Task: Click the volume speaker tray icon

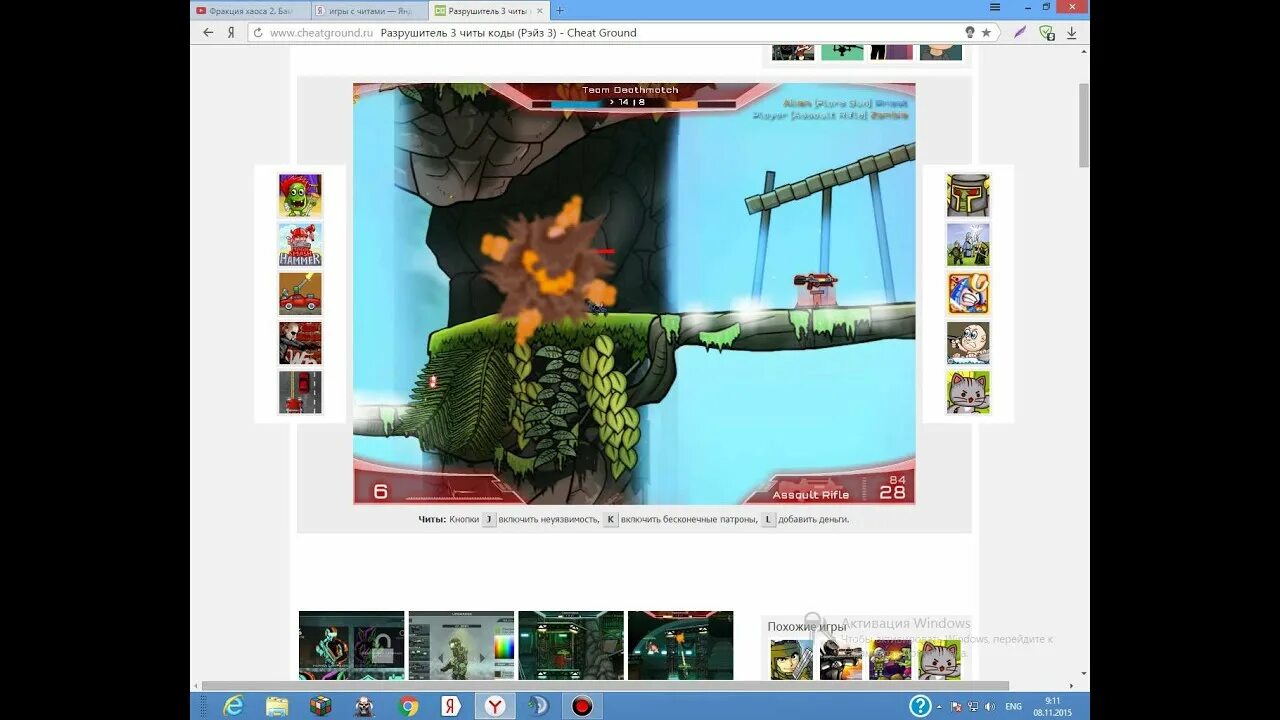Action: 988,707
